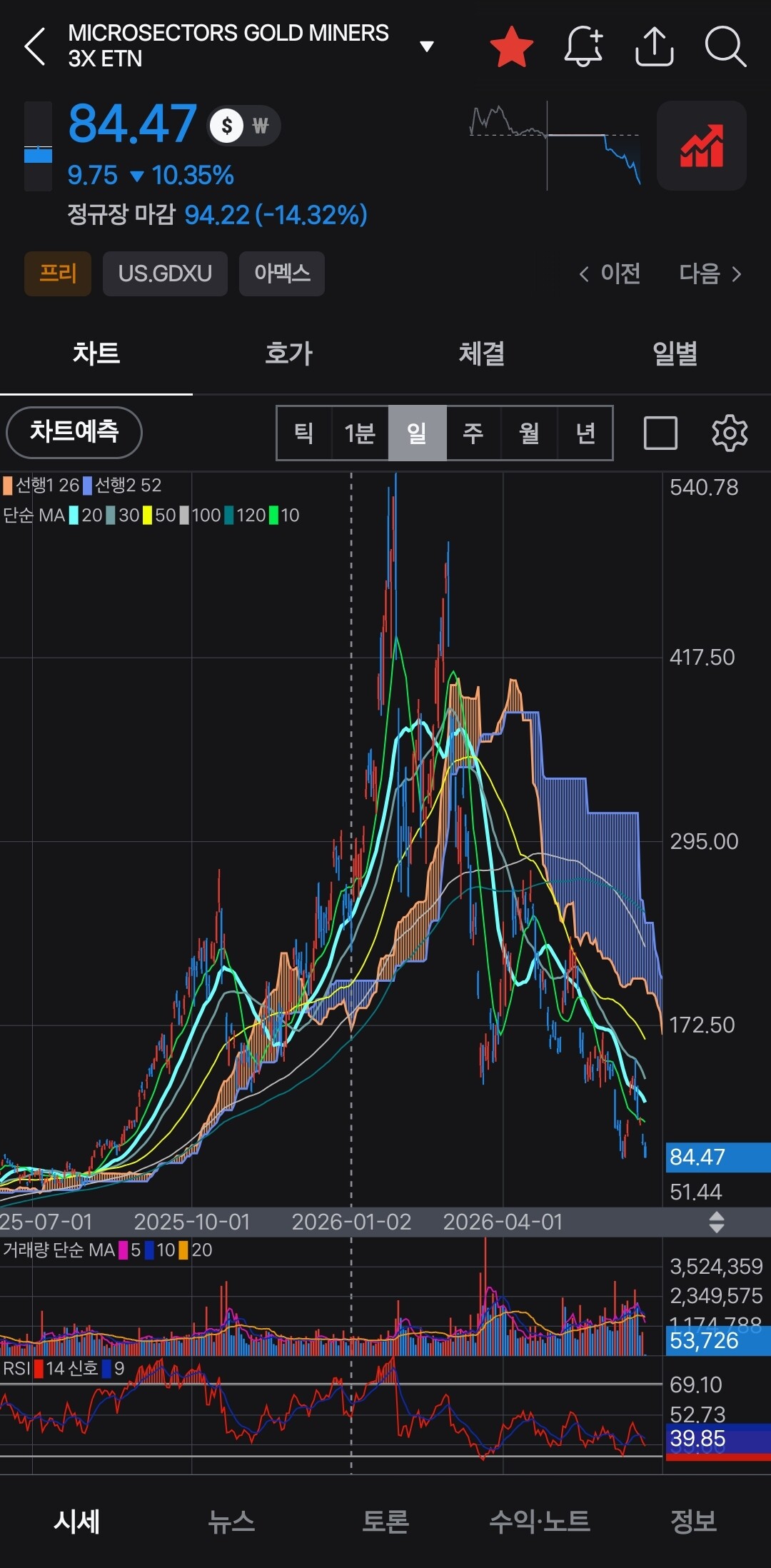
Task: Tap the mini intraday price chart thumbnail
Action: click(x=555, y=146)
